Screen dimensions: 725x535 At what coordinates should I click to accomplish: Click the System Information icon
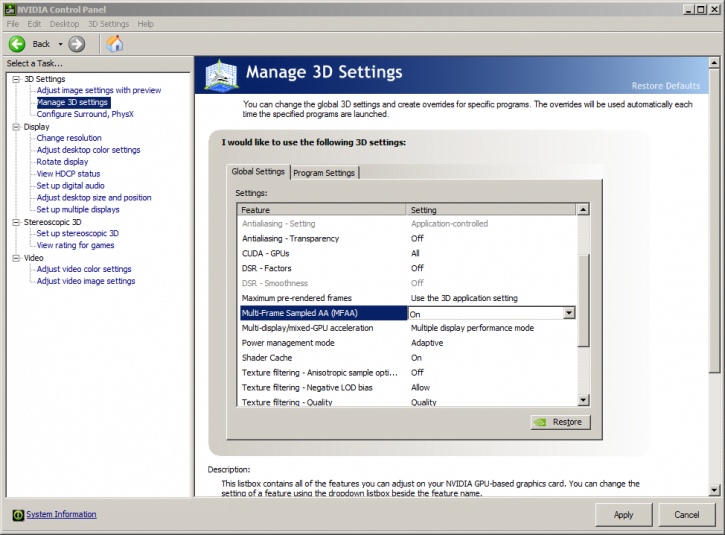(17, 515)
